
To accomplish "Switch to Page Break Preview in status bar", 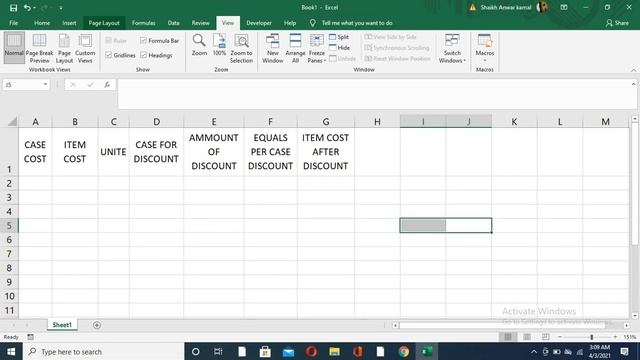I will click(x=546, y=337).
